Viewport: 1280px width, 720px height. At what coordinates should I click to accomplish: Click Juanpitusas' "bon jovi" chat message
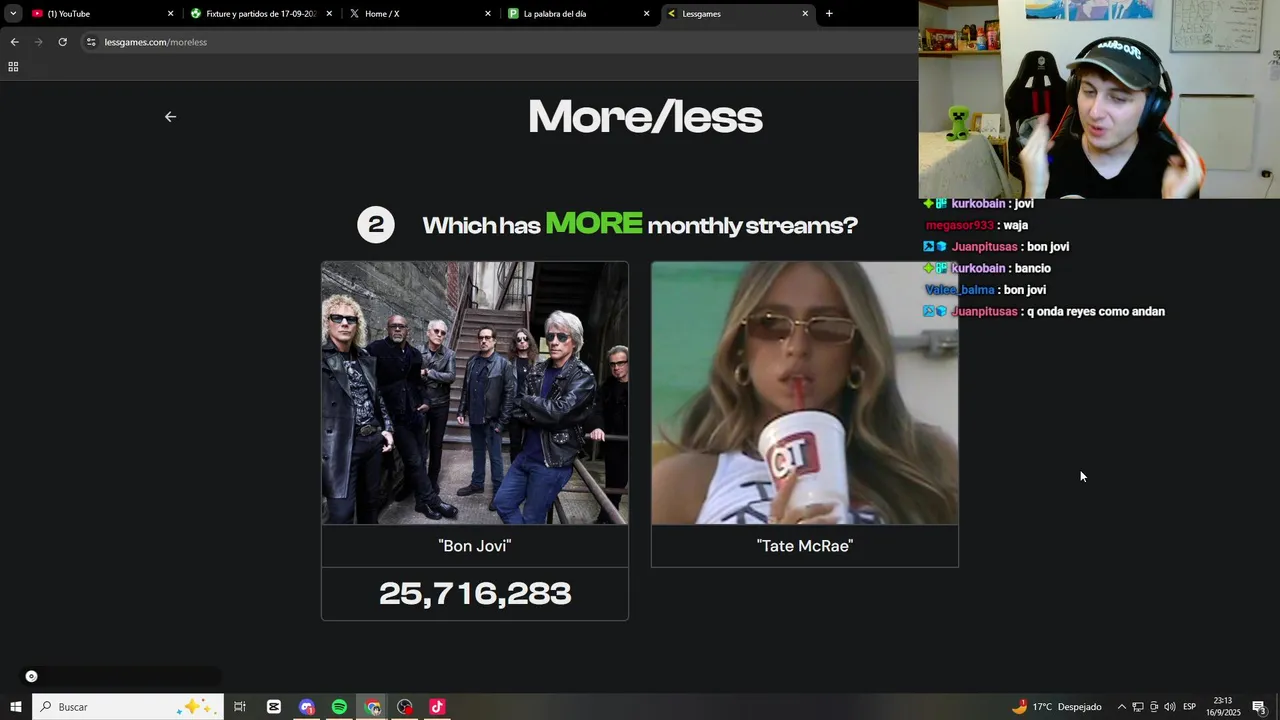(x=1048, y=247)
